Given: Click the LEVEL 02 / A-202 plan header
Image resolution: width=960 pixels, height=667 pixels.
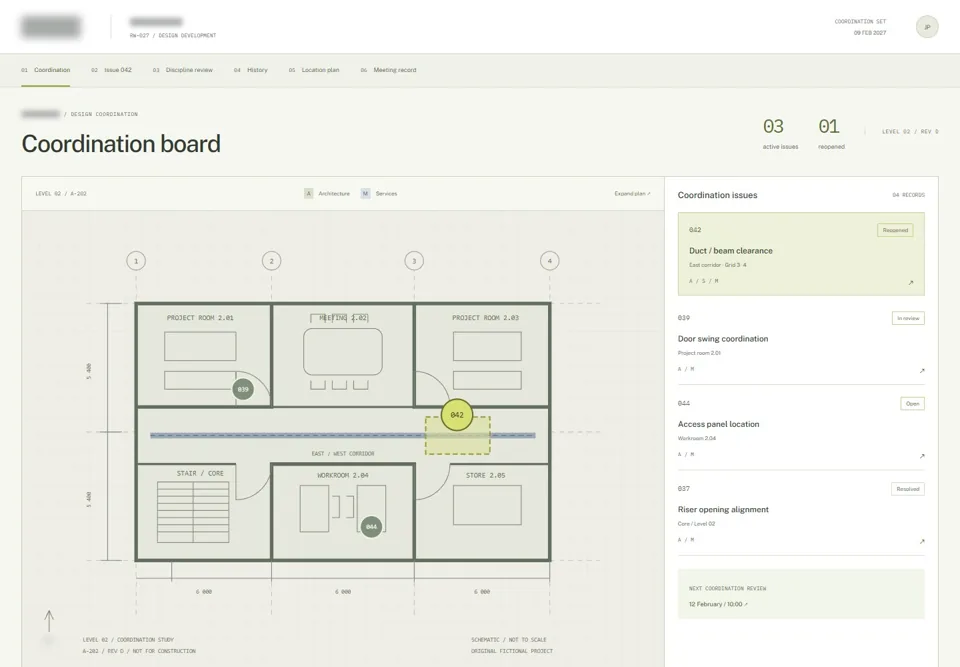Looking at the screenshot, I should click(x=61, y=194).
